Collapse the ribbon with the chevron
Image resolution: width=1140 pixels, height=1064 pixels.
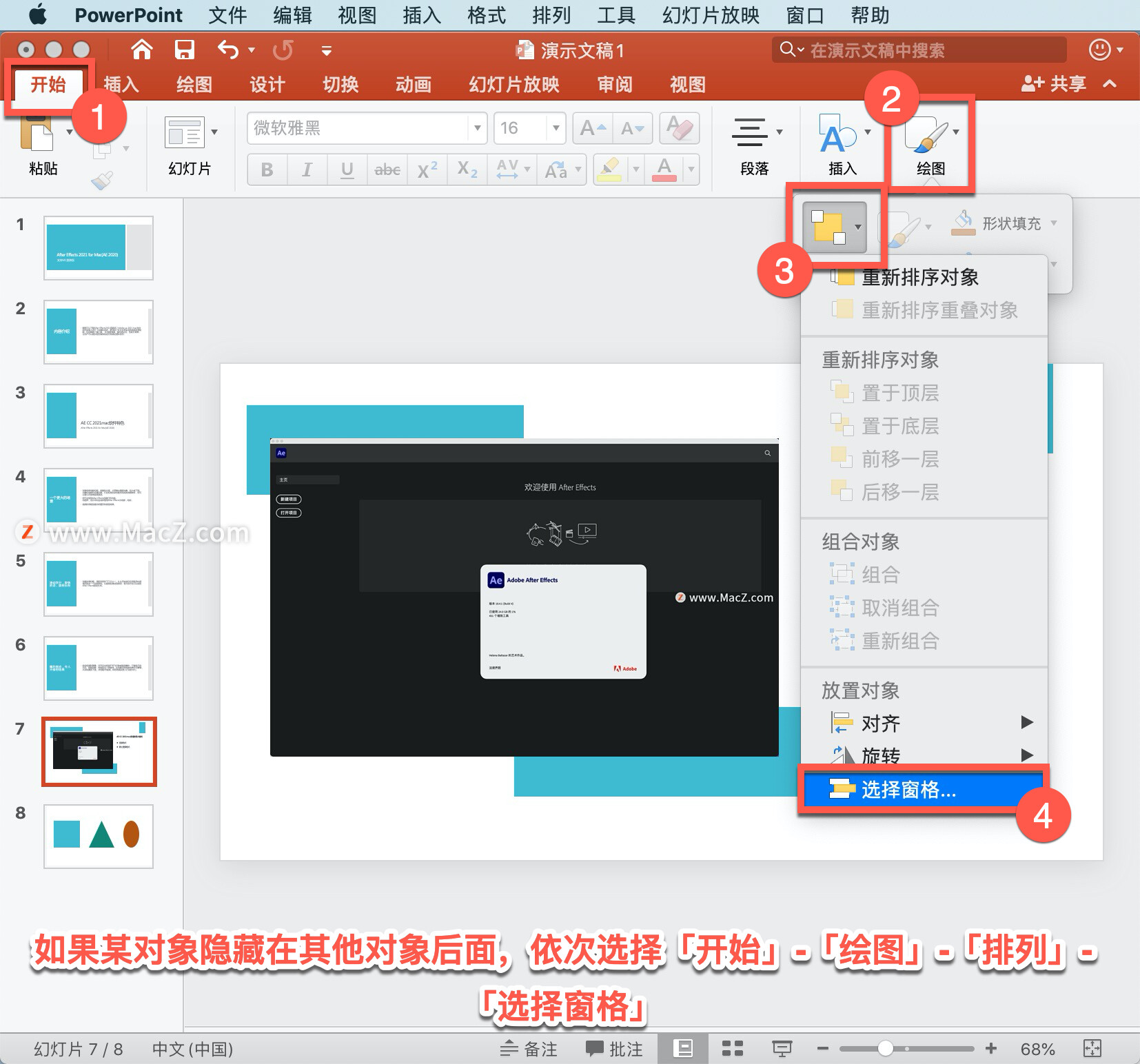(1110, 84)
